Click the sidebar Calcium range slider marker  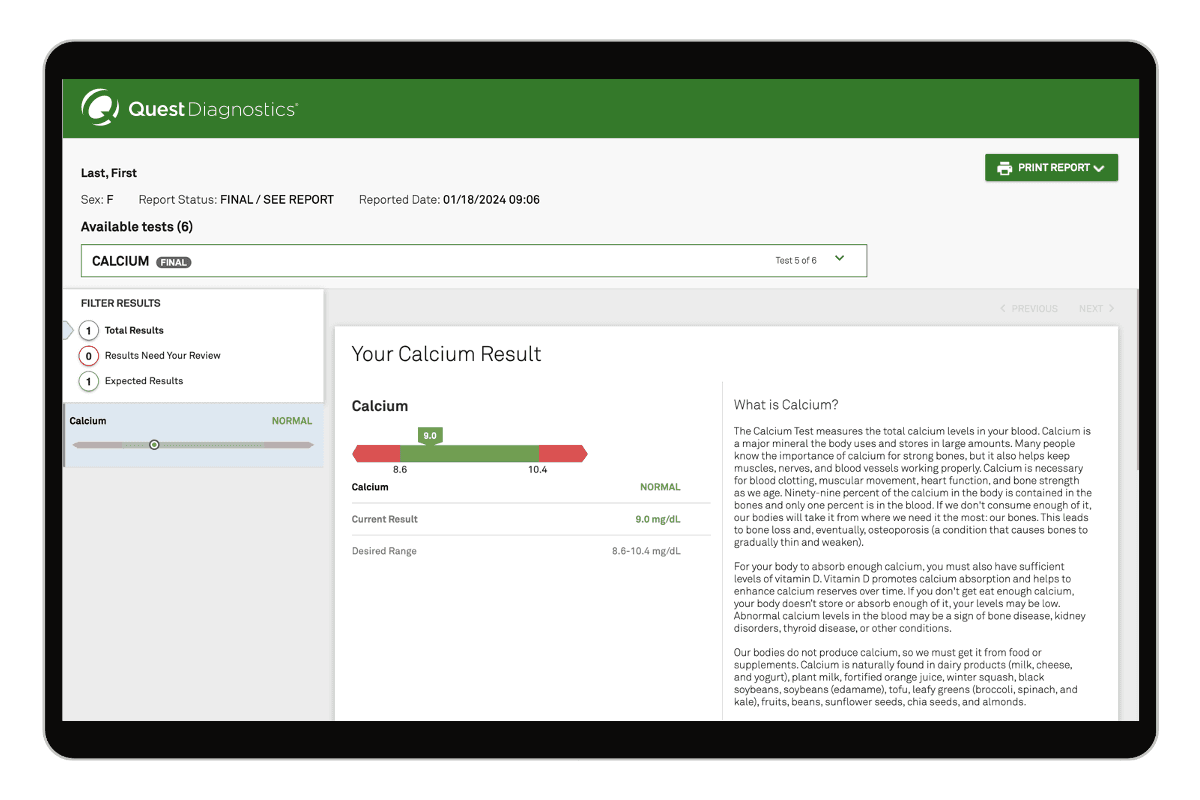pos(154,444)
